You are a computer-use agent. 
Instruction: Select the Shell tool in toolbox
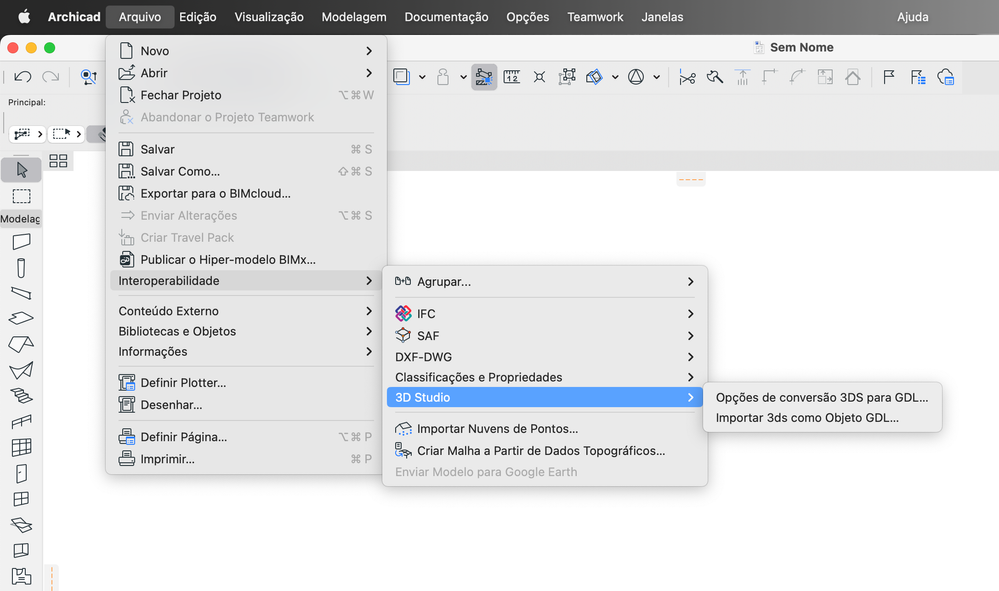pos(21,371)
